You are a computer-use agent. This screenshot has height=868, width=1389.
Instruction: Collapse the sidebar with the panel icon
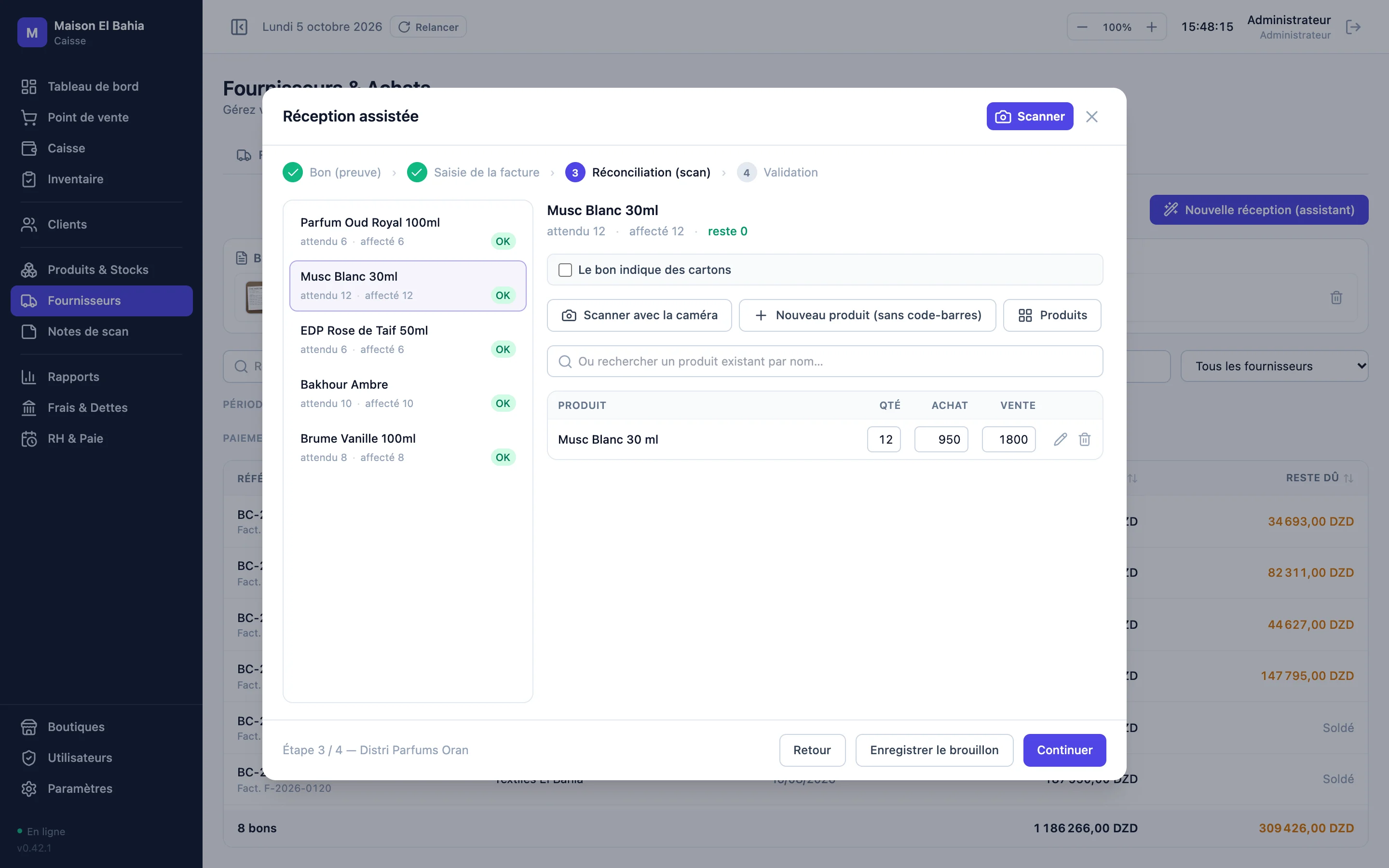point(239,27)
